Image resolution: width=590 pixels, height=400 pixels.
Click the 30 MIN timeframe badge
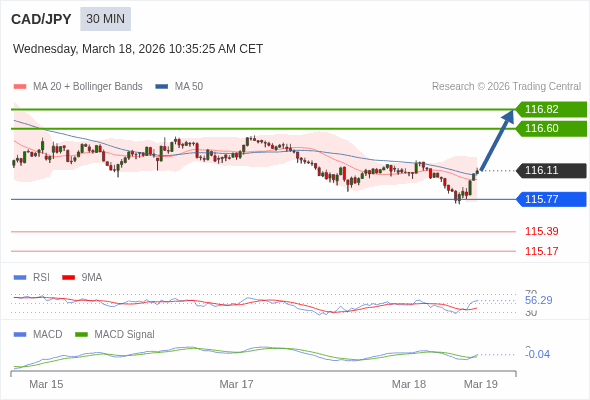click(105, 19)
